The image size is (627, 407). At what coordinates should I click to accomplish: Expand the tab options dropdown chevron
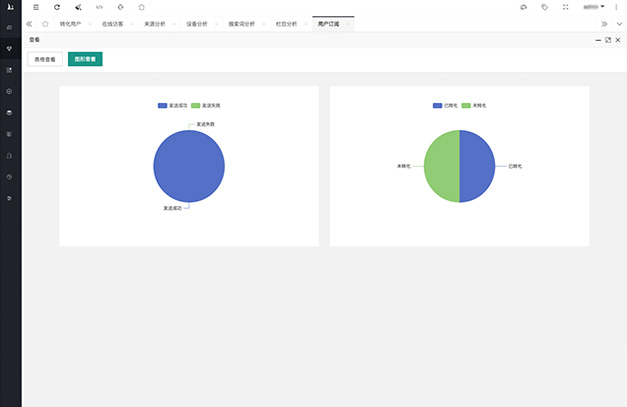point(618,23)
